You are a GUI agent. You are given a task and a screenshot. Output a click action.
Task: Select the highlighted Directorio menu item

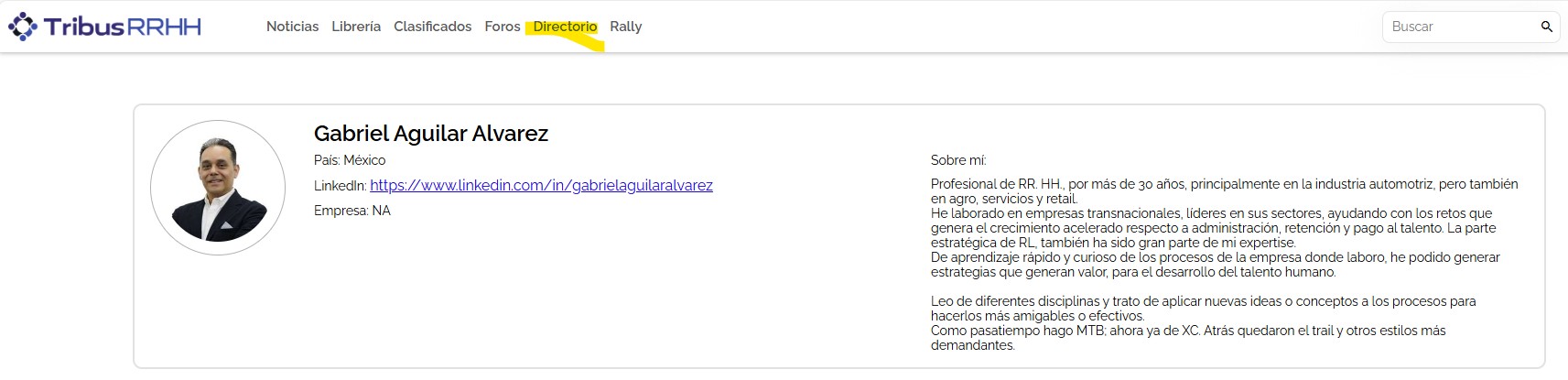[x=565, y=27]
